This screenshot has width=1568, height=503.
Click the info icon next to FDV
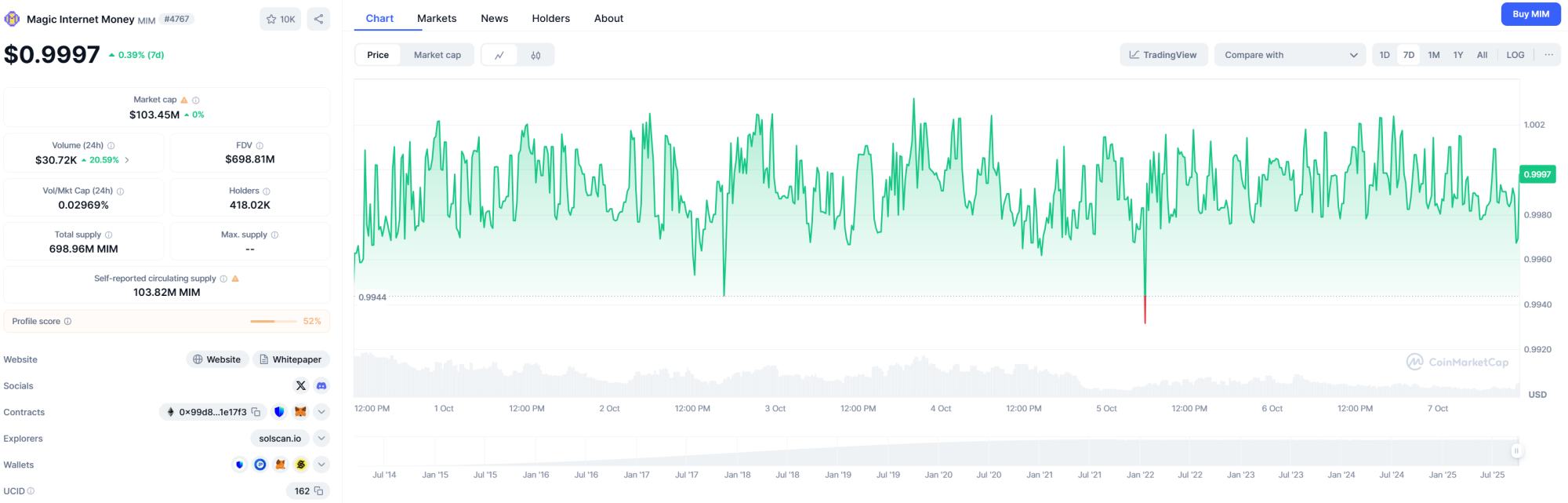click(x=260, y=146)
